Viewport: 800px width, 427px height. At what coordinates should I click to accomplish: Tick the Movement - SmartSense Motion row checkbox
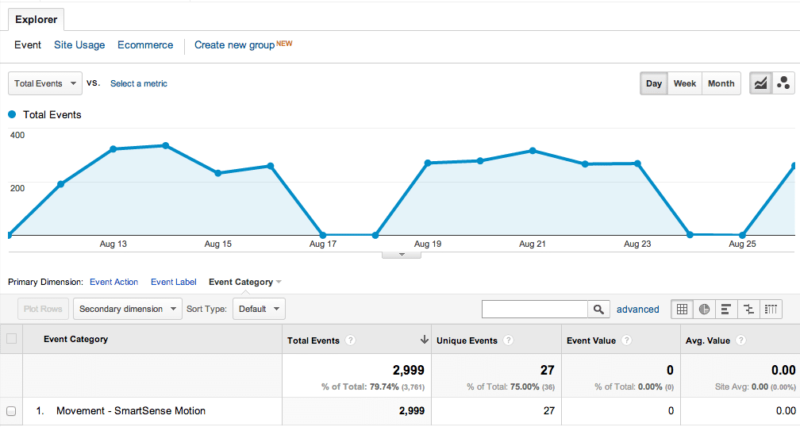tap(11, 411)
